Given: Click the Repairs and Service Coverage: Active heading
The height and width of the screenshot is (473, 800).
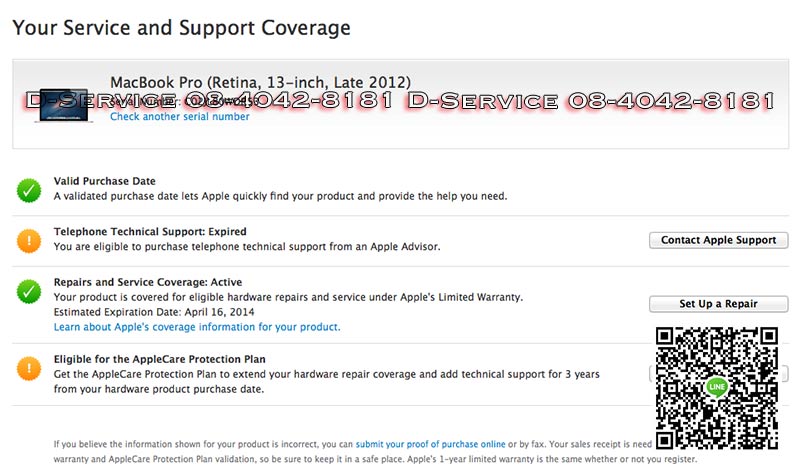Looking at the screenshot, I should (148, 283).
